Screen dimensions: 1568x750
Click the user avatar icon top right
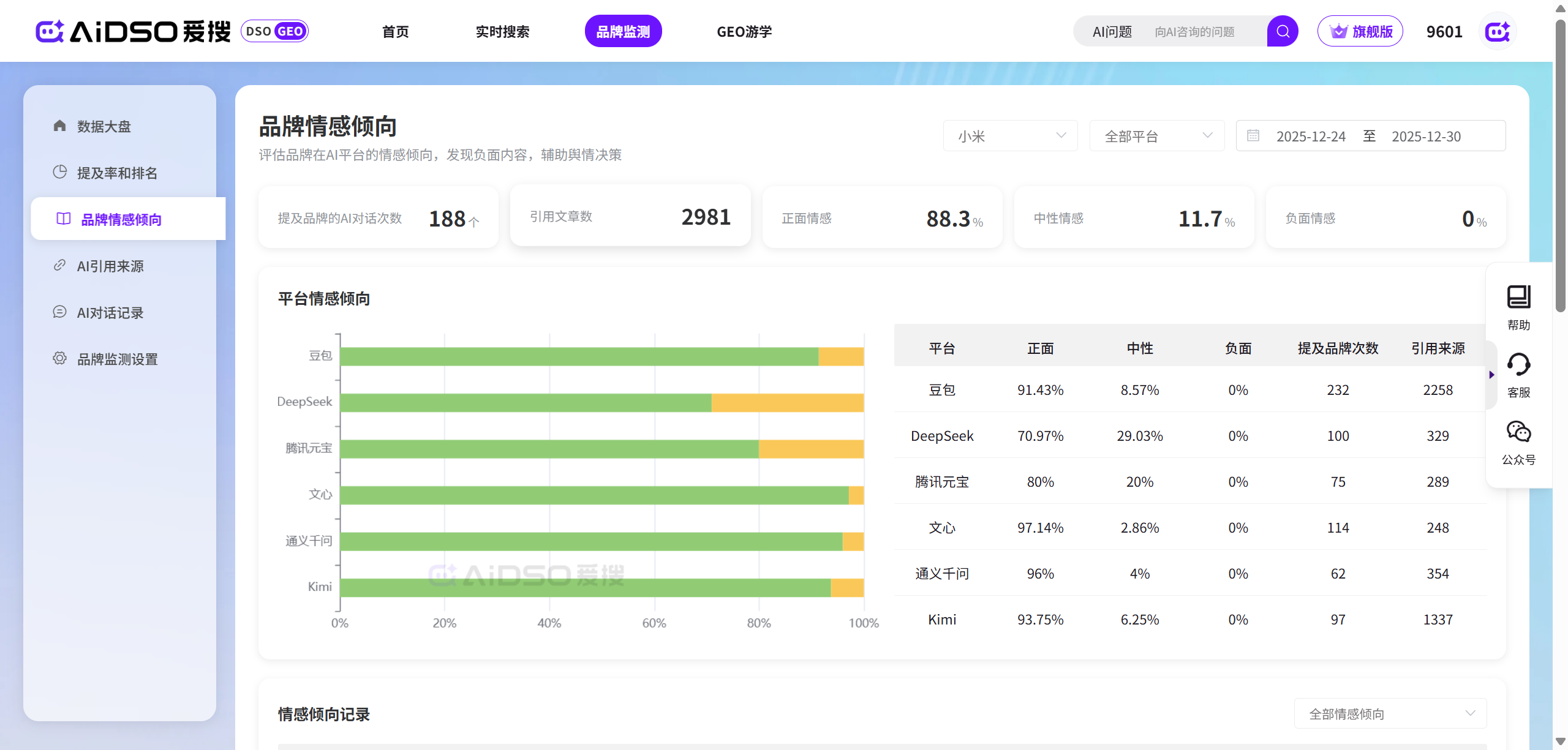(1498, 31)
